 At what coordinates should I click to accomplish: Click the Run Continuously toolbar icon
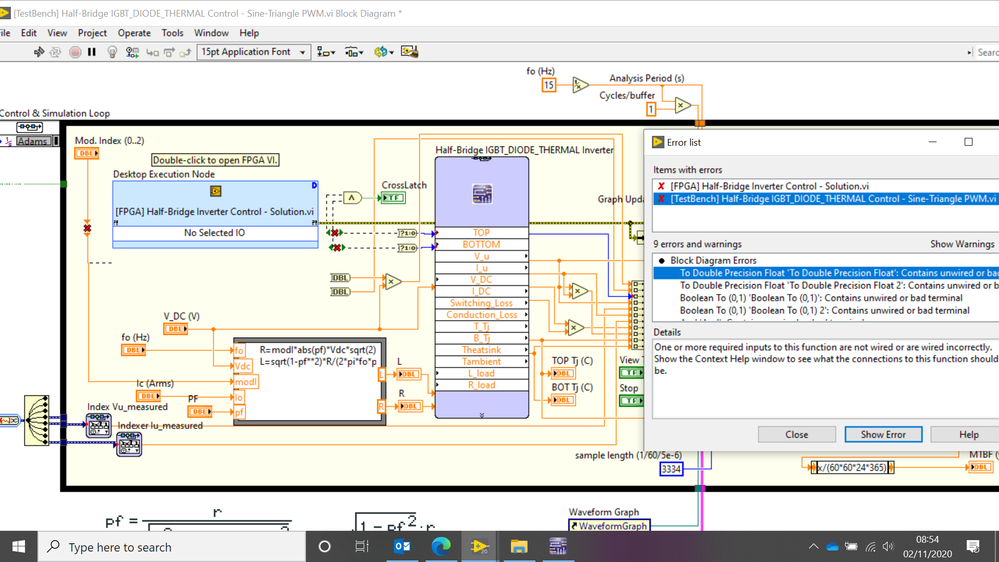point(55,52)
